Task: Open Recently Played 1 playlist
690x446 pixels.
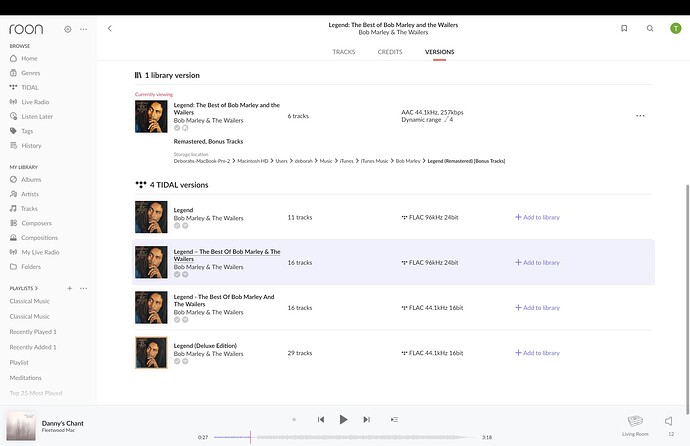Action: point(33,332)
